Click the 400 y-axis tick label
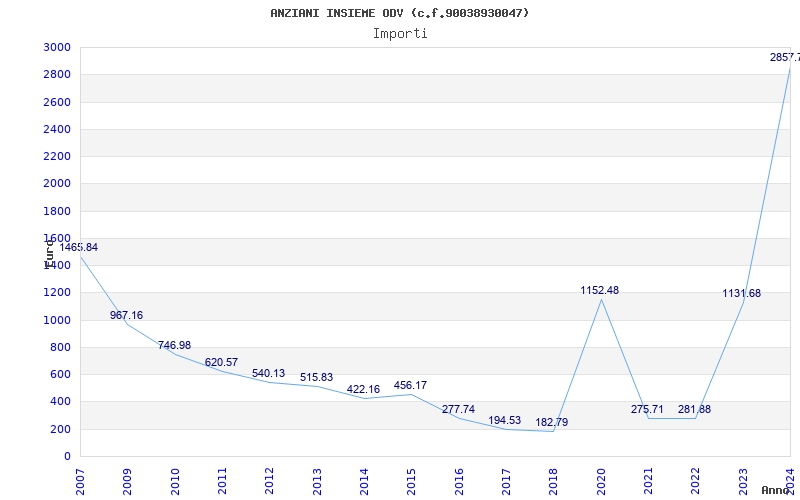The height and width of the screenshot is (500, 800). click(61, 402)
